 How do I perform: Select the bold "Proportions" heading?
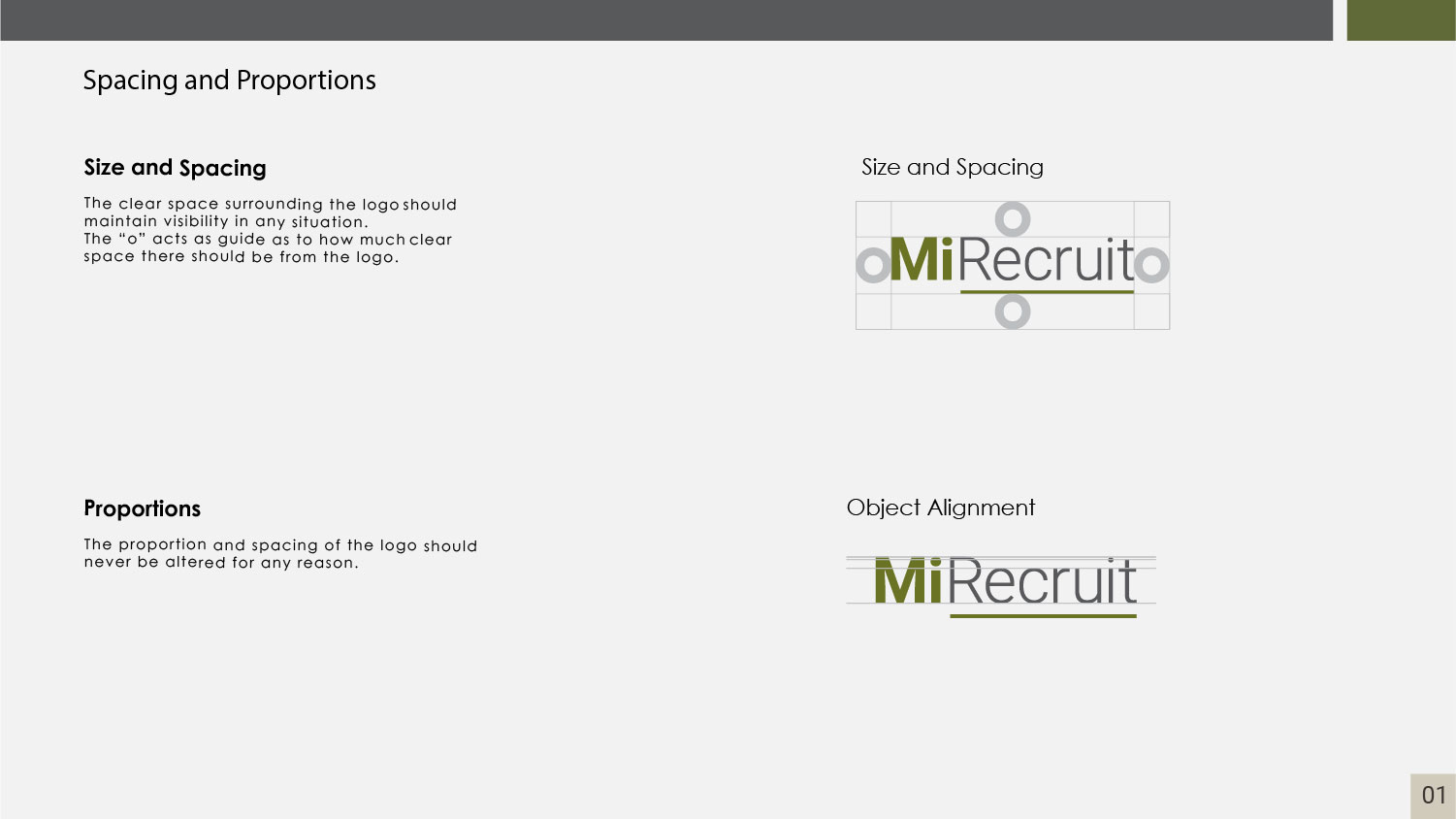point(142,508)
